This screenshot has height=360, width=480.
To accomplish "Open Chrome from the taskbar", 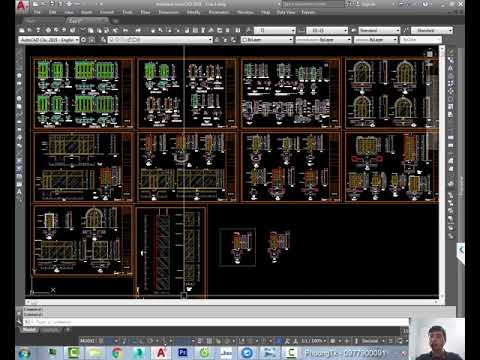I will click(117, 353).
